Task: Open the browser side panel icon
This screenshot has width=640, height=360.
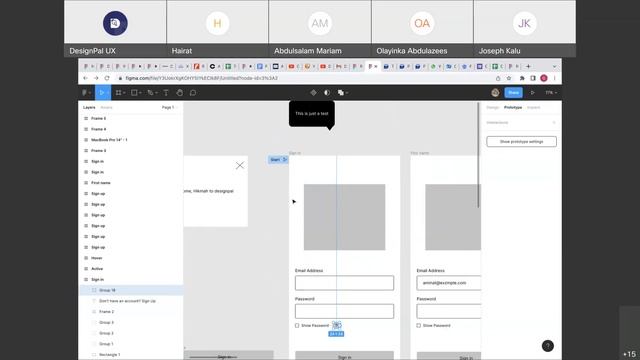Action: tap(533, 78)
